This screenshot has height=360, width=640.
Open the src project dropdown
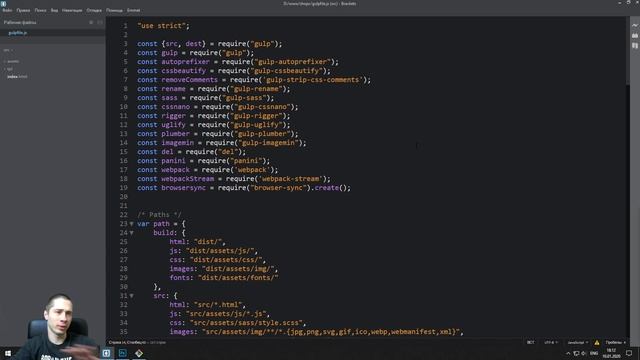(x=8, y=50)
